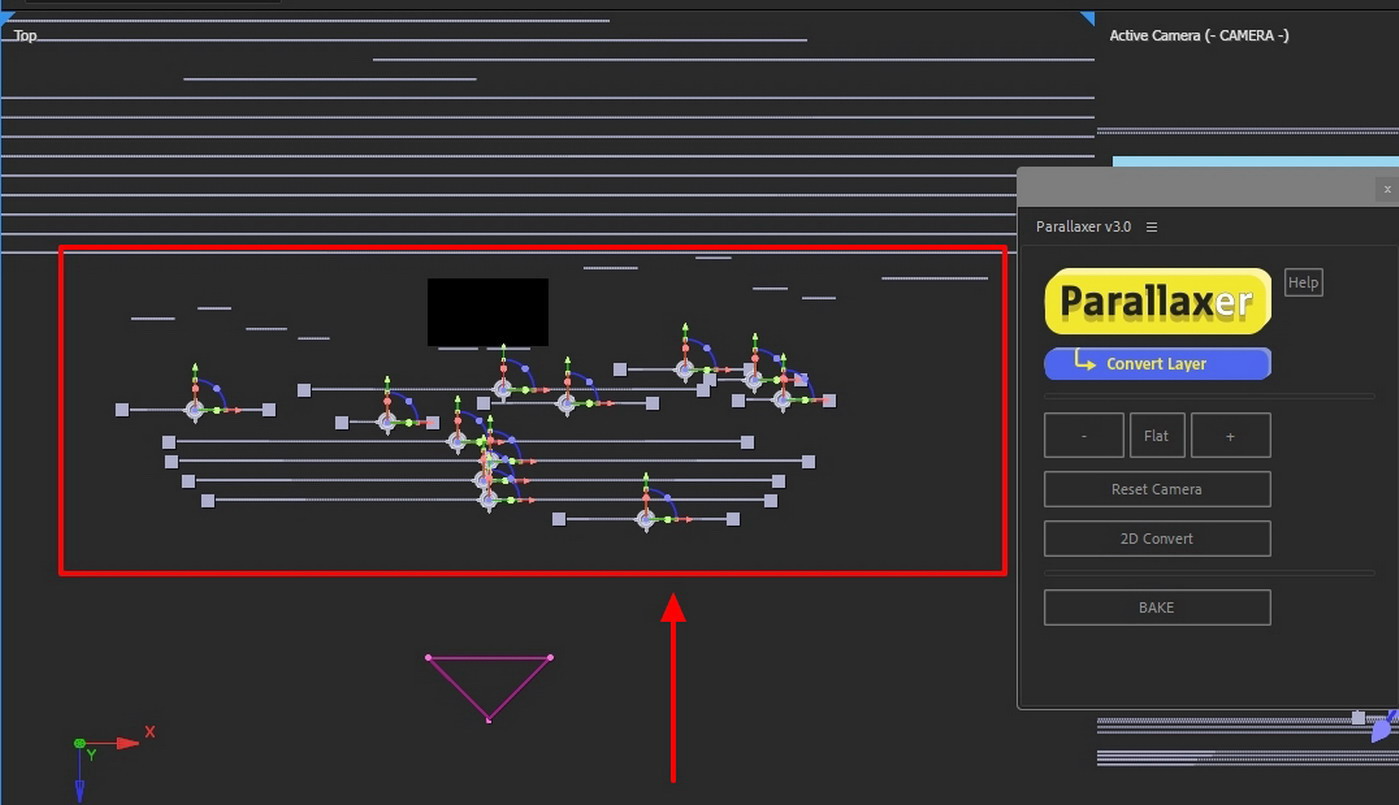Click the Active Camera view label
The image size is (1399, 805).
click(x=1199, y=35)
